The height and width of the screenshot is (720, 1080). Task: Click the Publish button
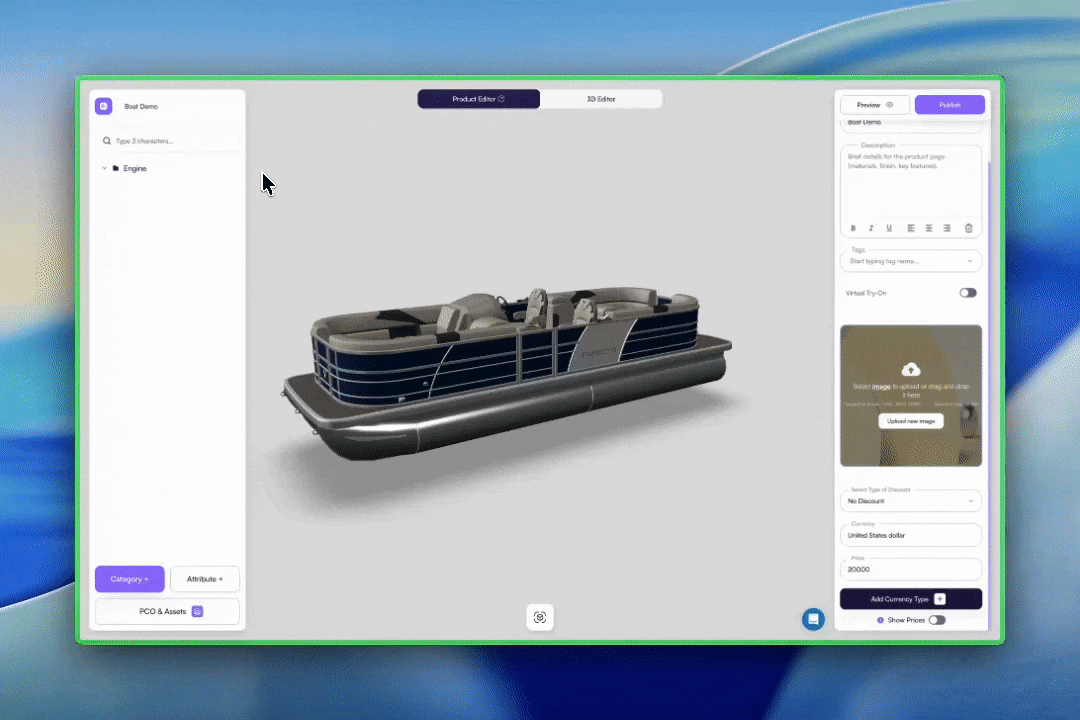(949, 105)
